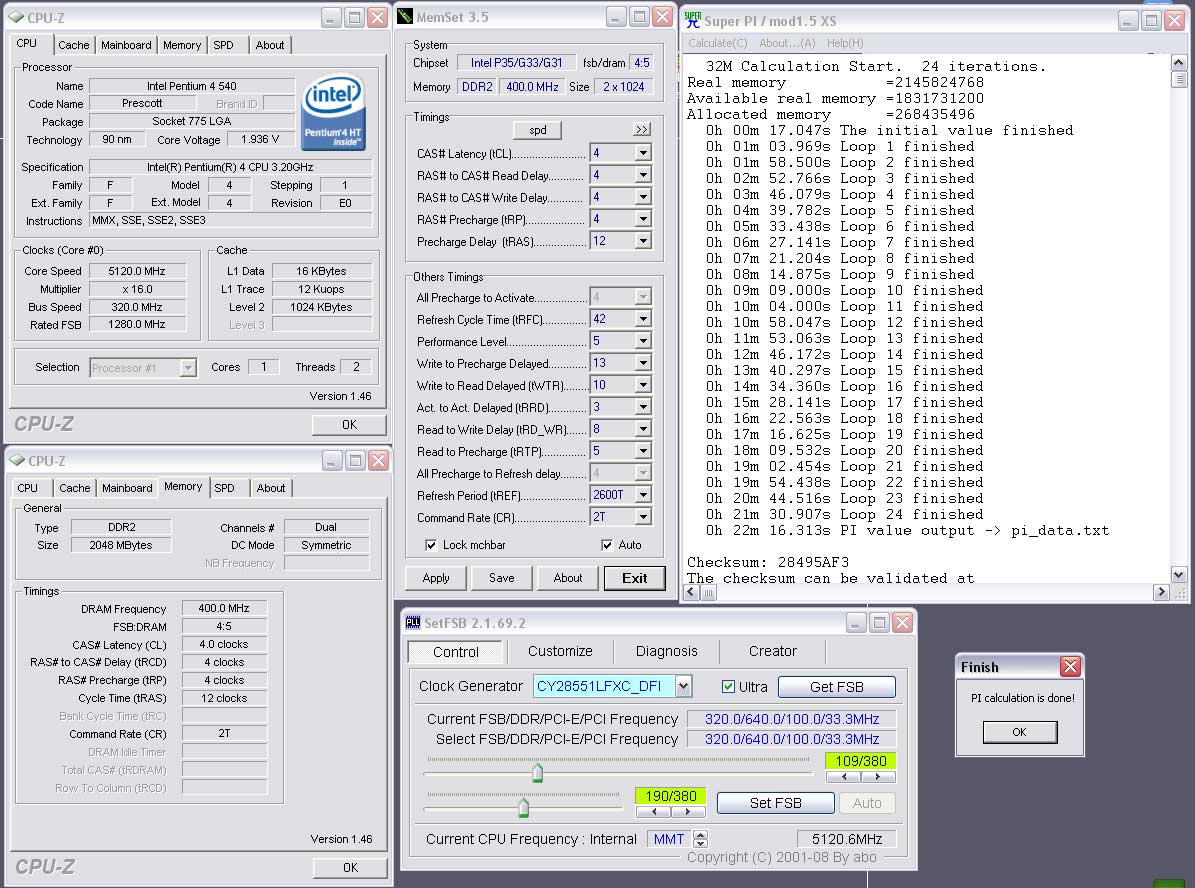Click the spd button in MemSet

pyautogui.click(x=538, y=130)
